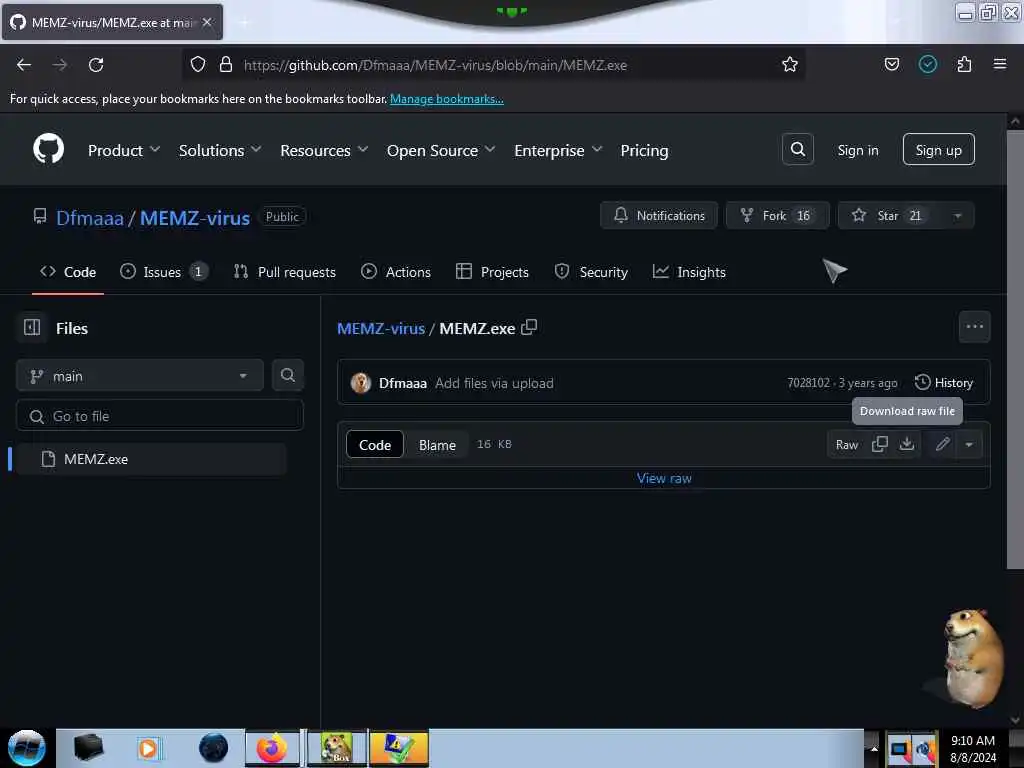Click Manage bookmarks link
The height and width of the screenshot is (768, 1024).
pos(447,99)
